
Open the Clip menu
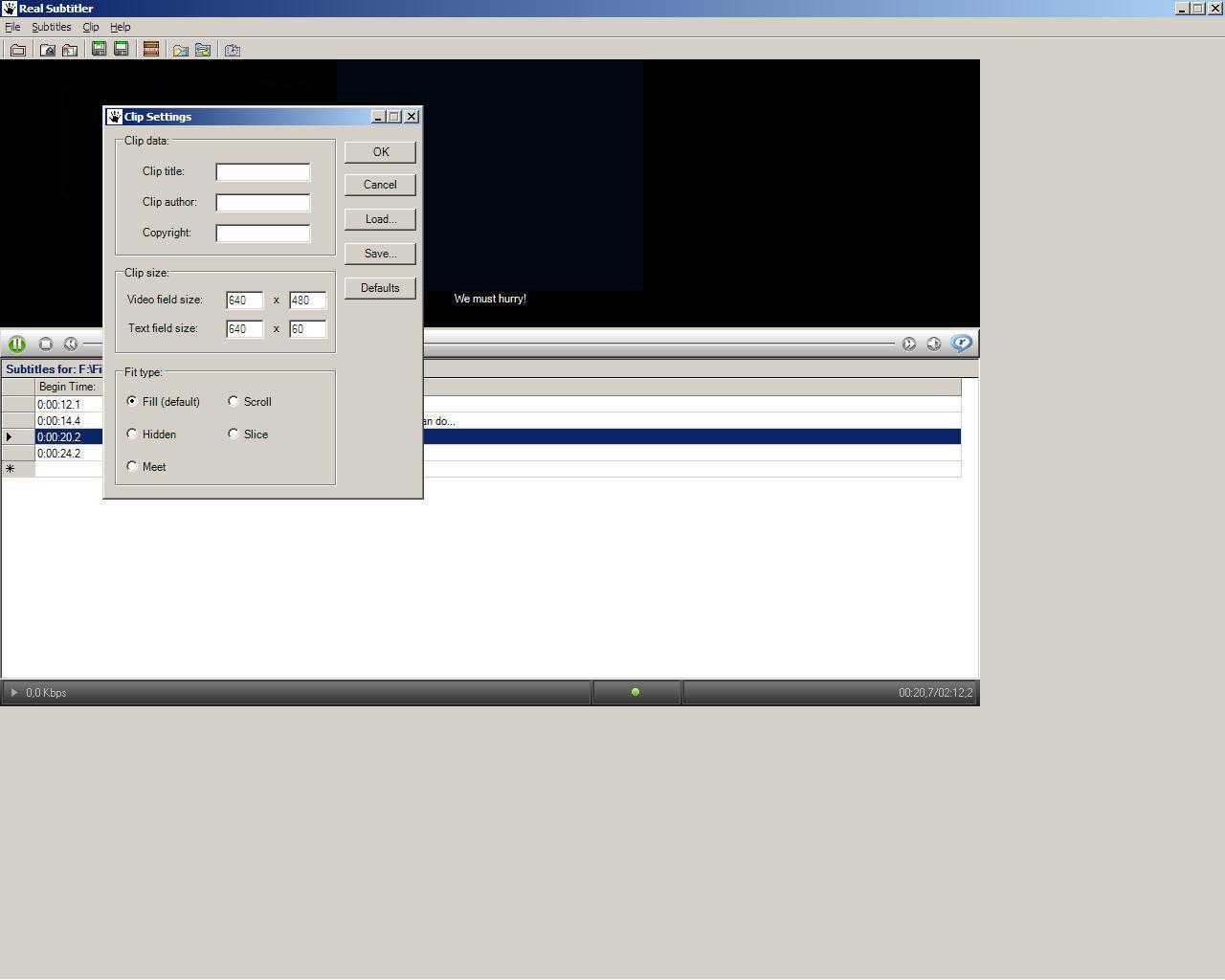(x=91, y=27)
